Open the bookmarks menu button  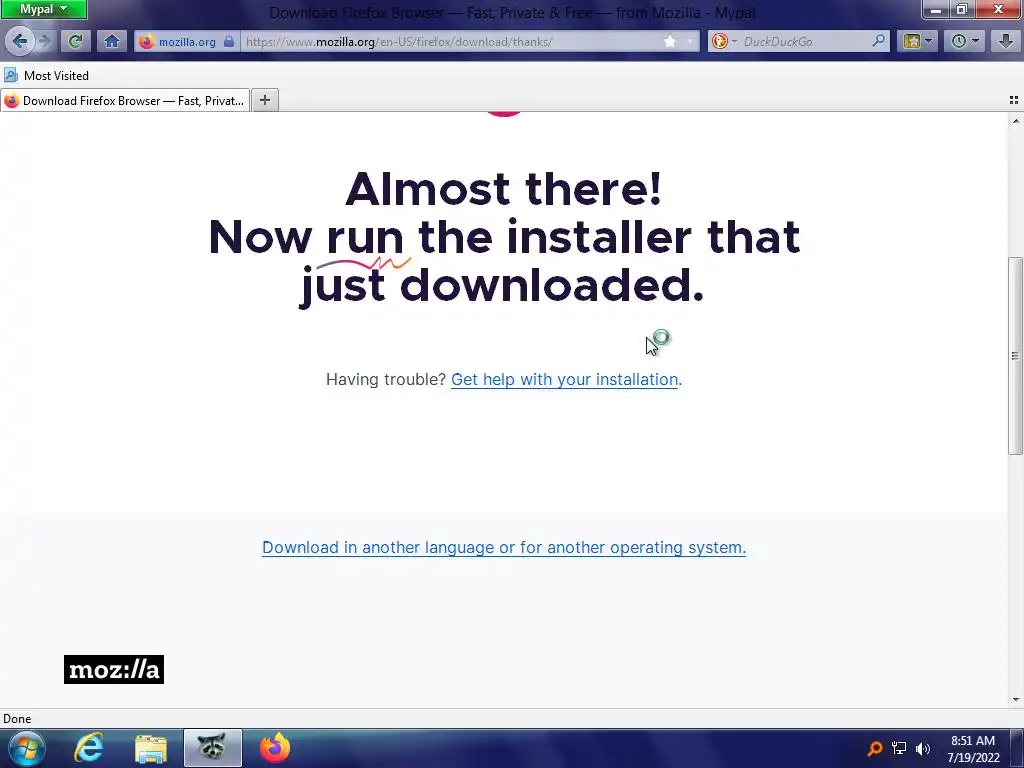point(912,42)
